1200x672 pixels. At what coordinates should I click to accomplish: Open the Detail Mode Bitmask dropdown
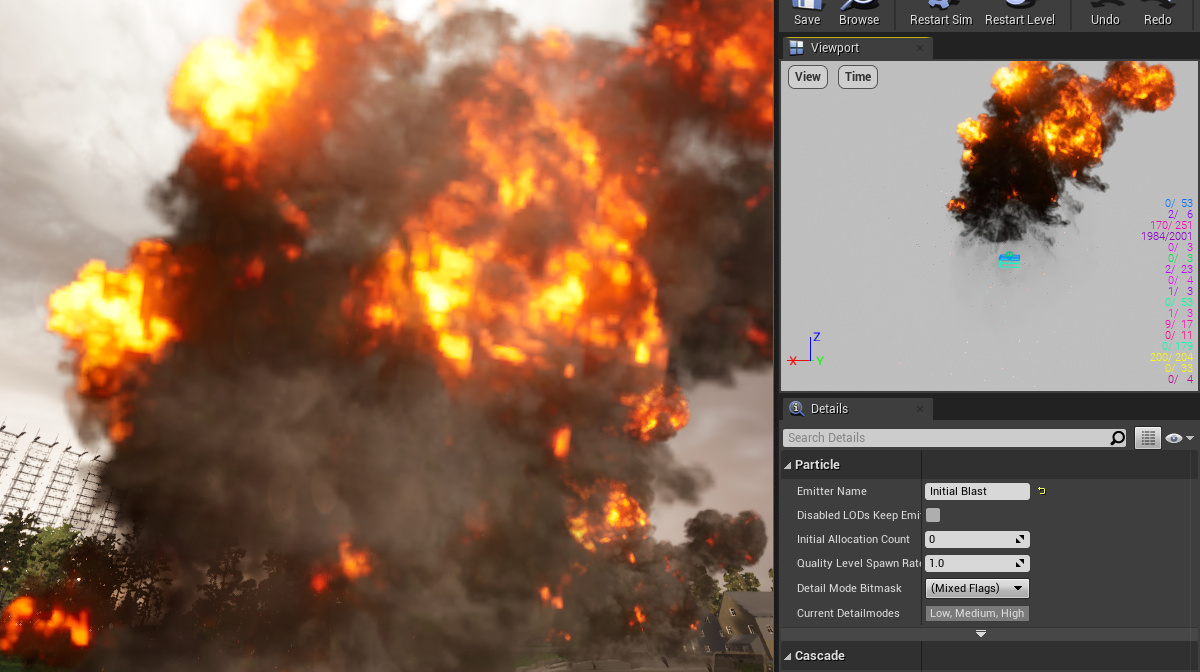click(977, 588)
